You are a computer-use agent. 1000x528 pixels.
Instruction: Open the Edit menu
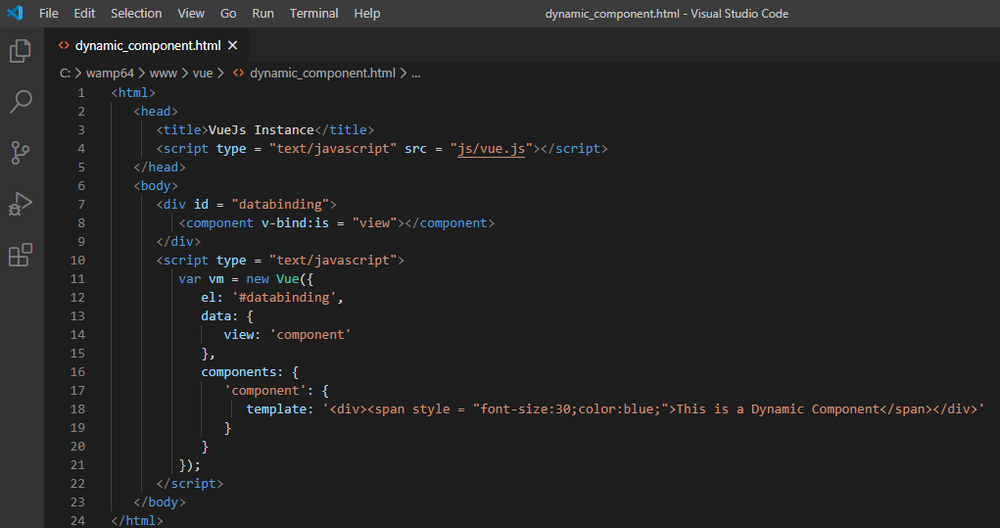(84, 13)
